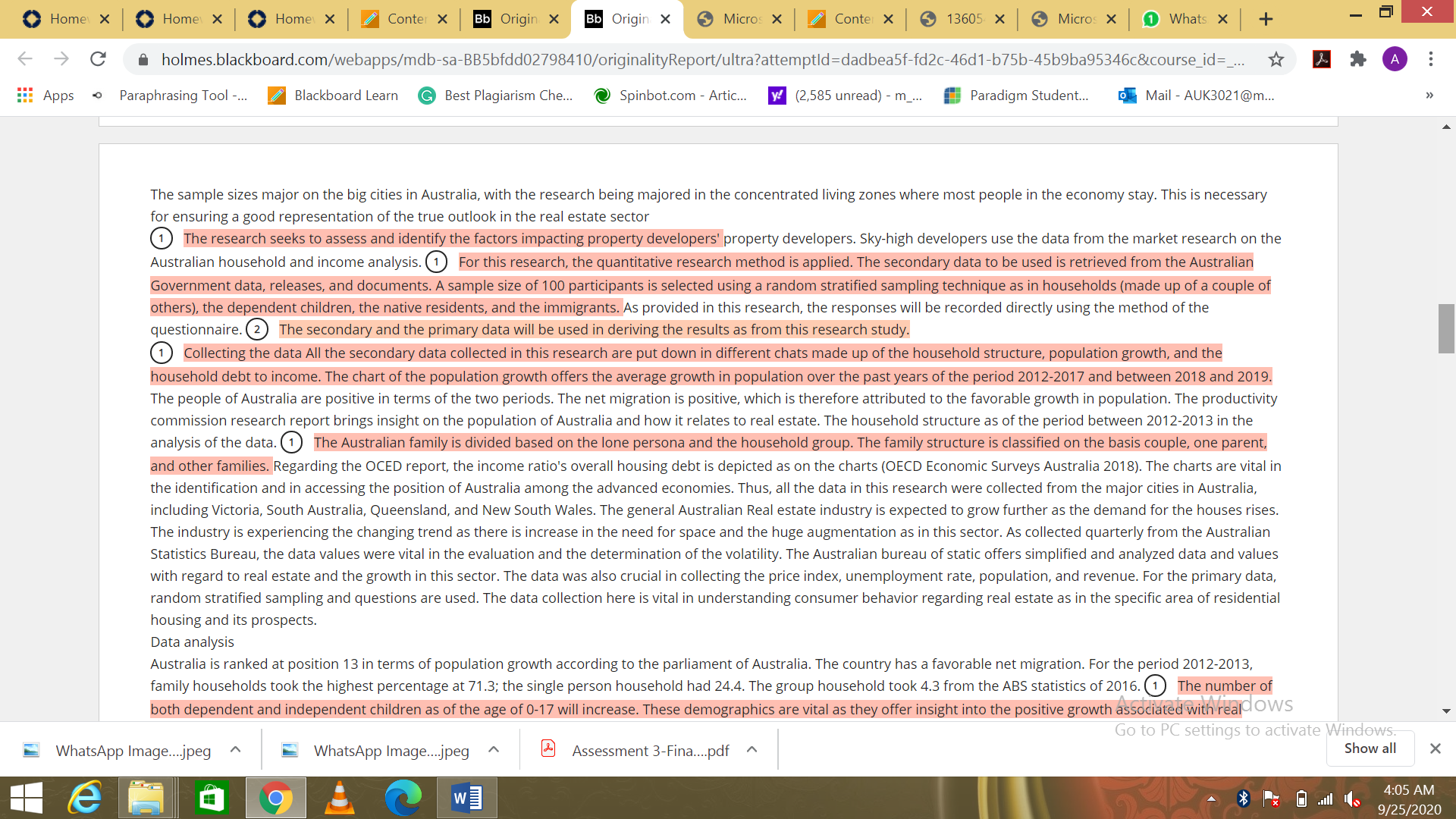Open the Blackboard Learn bookmark

tap(334, 96)
